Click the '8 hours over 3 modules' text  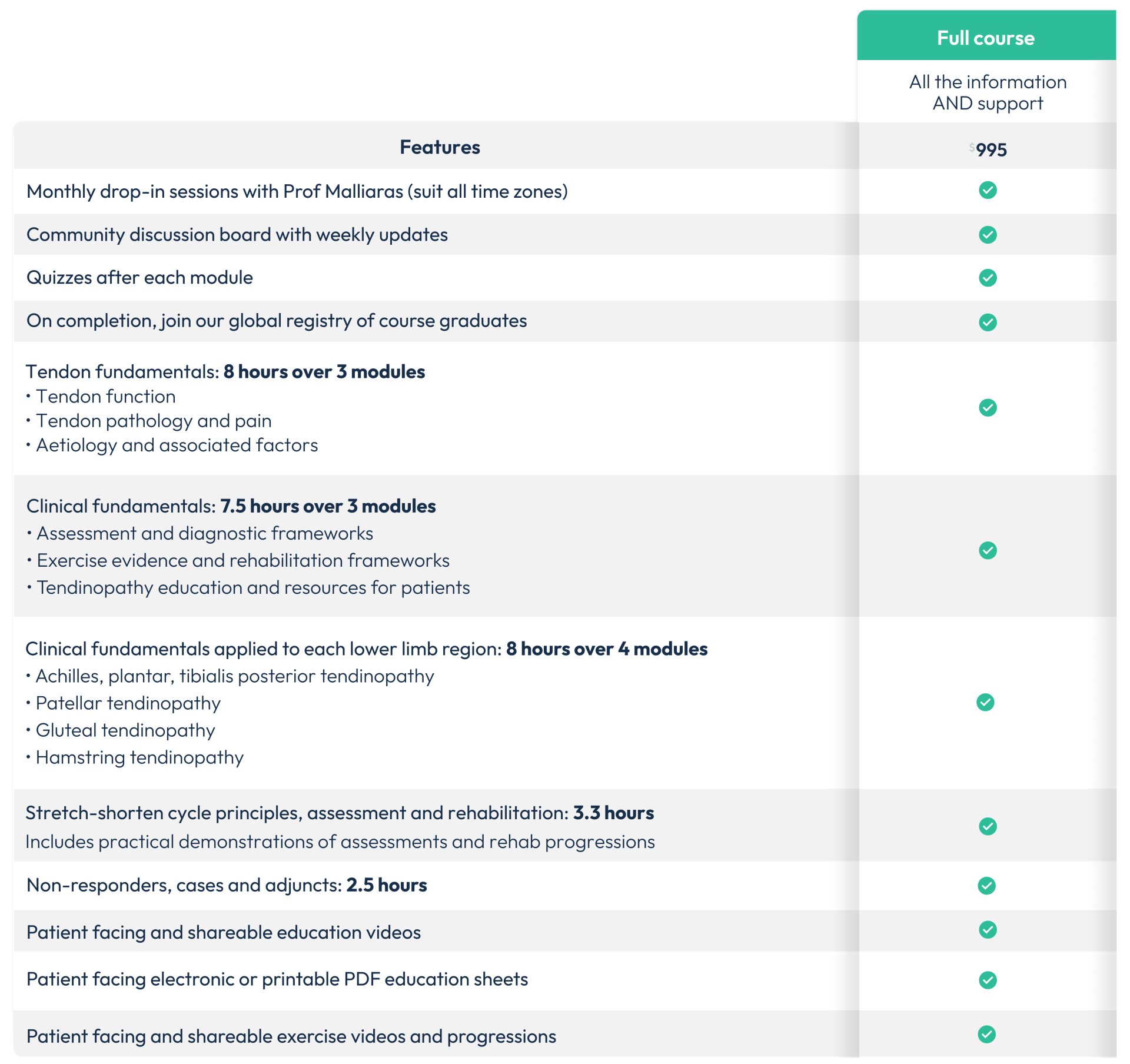[324, 372]
